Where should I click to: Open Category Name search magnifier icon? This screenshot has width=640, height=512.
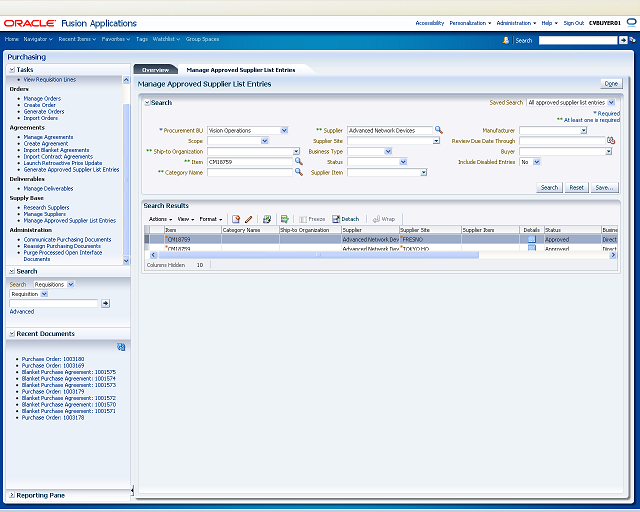pos(298,172)
